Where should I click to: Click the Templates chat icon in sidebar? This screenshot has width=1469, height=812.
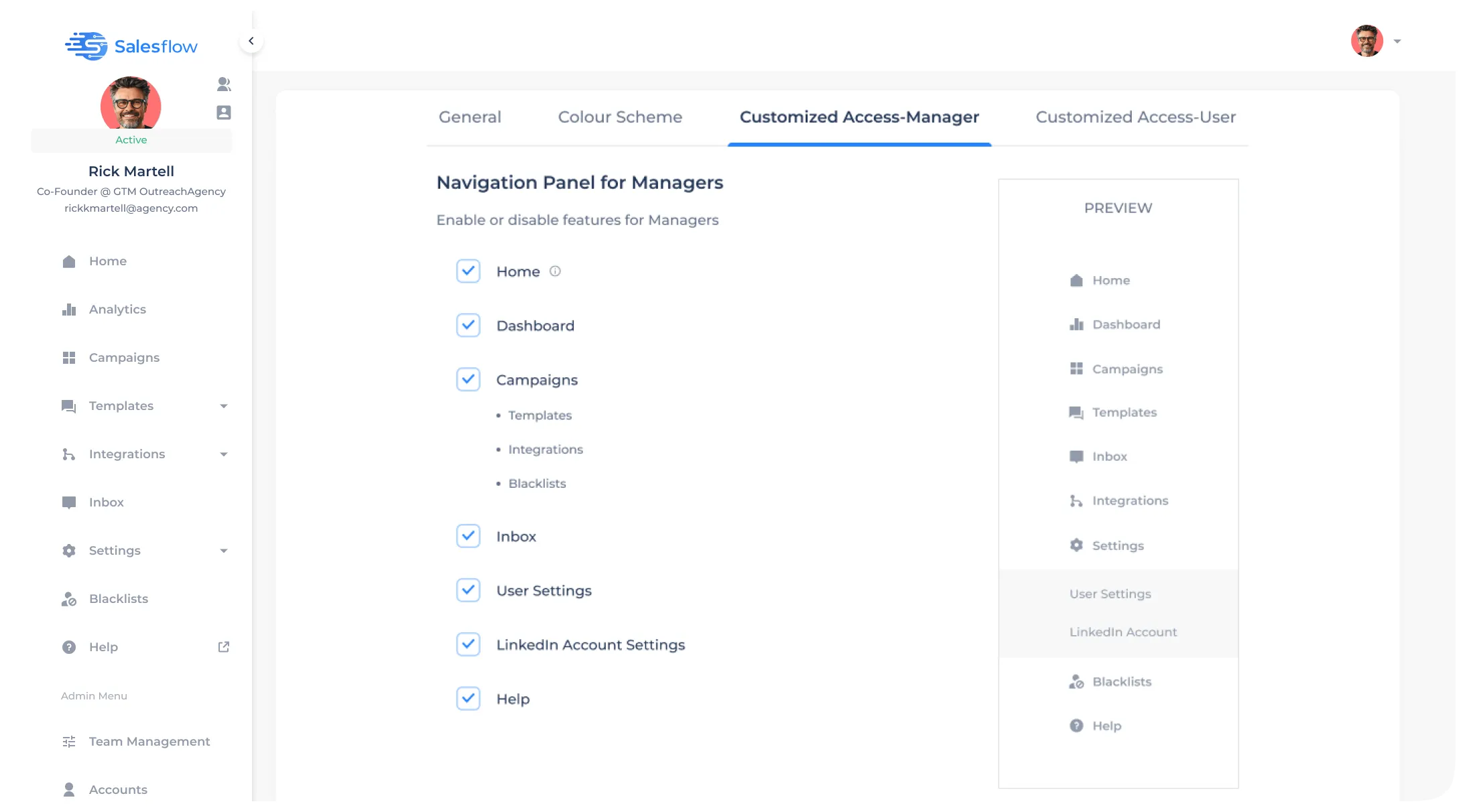(x=69, y=406)
